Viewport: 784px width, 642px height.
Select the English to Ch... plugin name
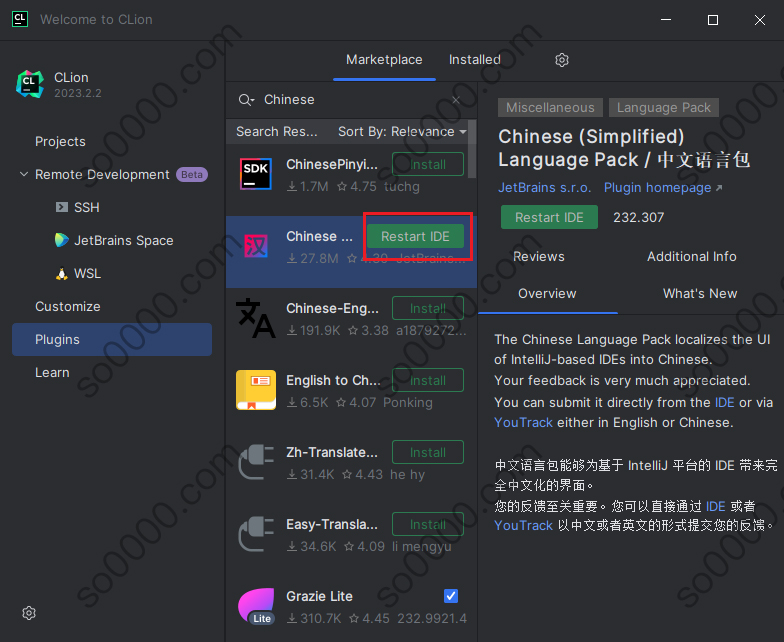[x=333, y=380]
